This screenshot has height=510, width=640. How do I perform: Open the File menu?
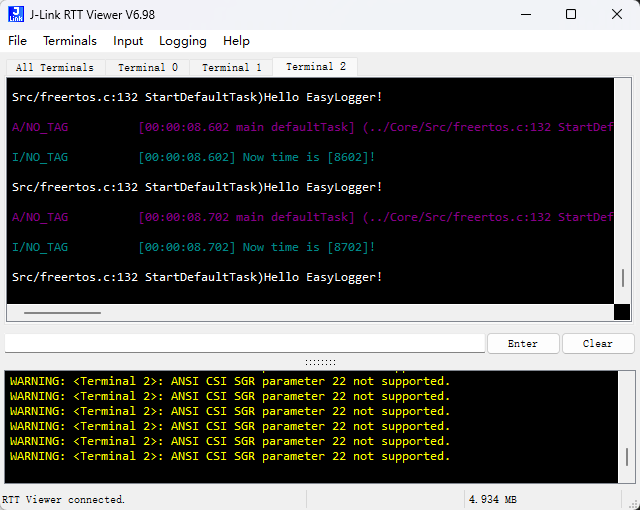[18, 41]
